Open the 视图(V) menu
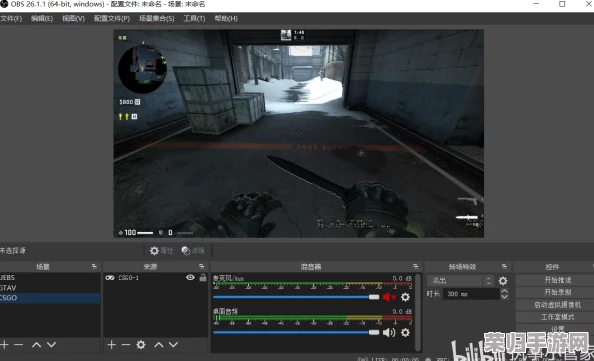594x361 pixels. (73, 18)
